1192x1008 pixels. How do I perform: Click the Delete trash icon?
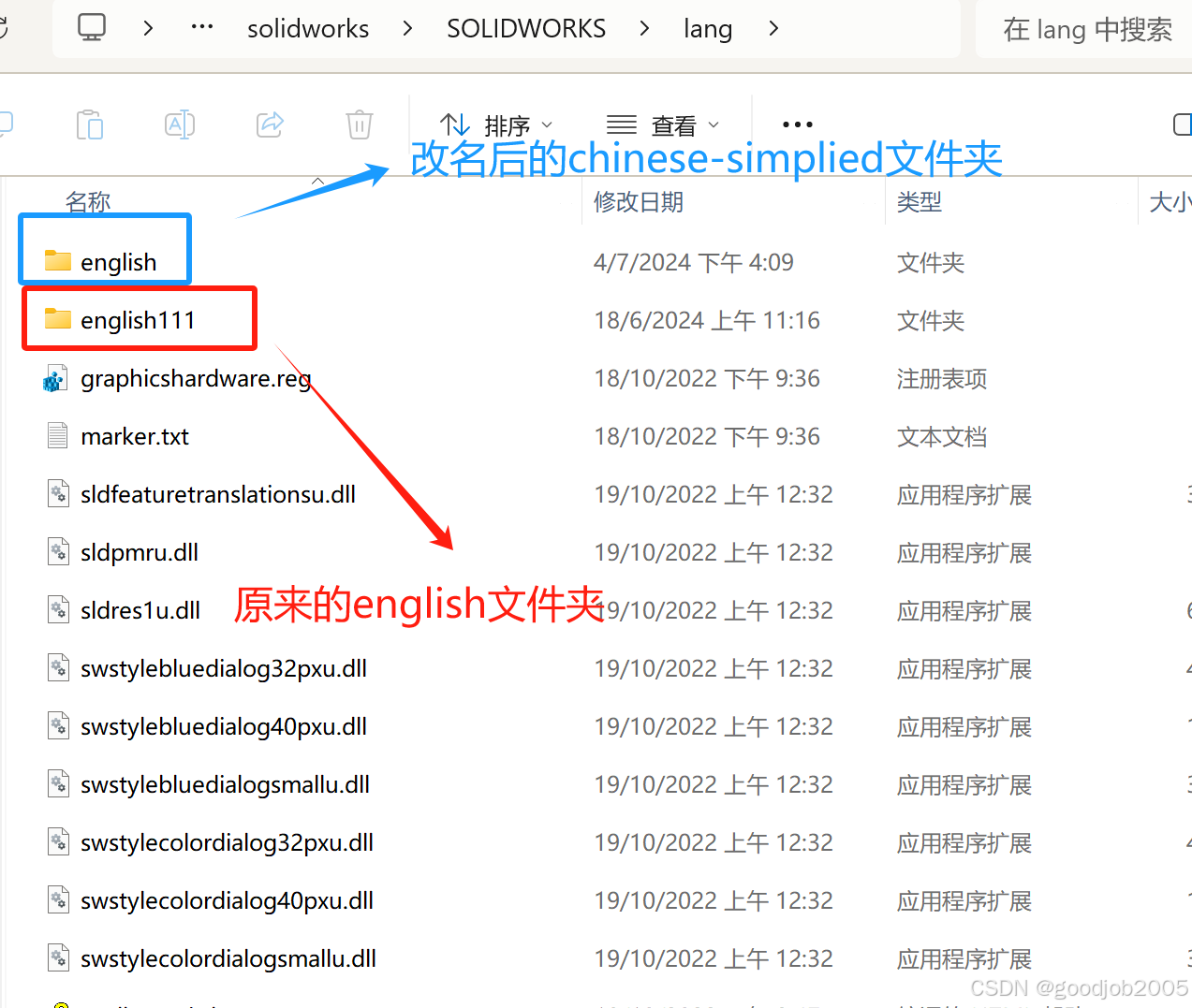coord(360,124)
